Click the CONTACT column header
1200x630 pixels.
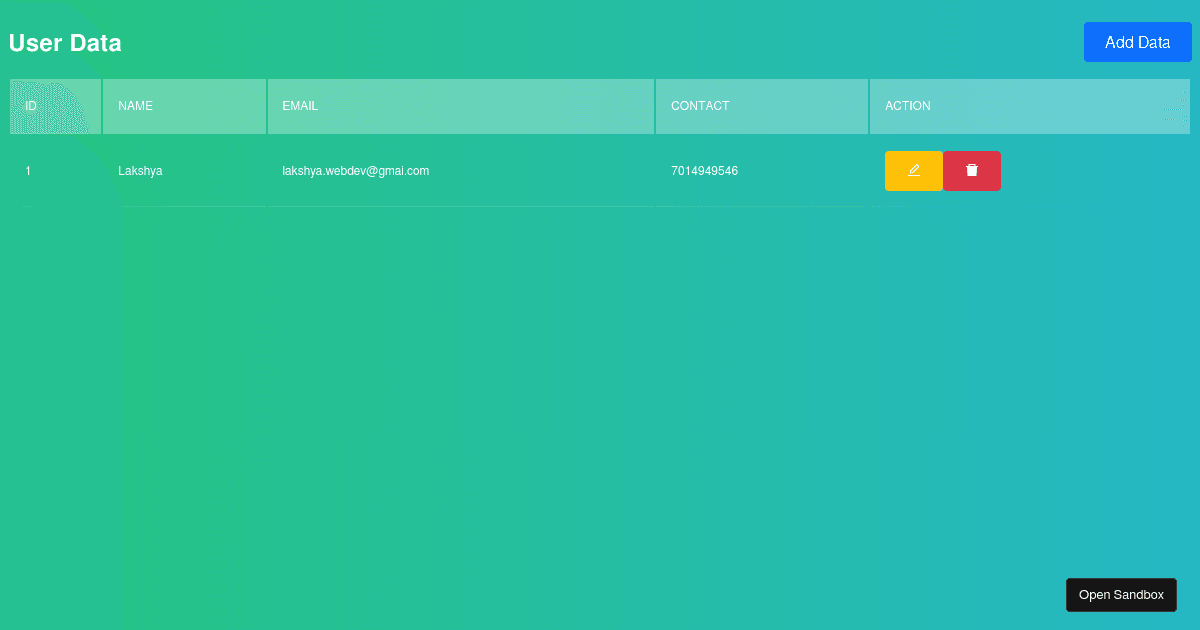coord(700,106)
